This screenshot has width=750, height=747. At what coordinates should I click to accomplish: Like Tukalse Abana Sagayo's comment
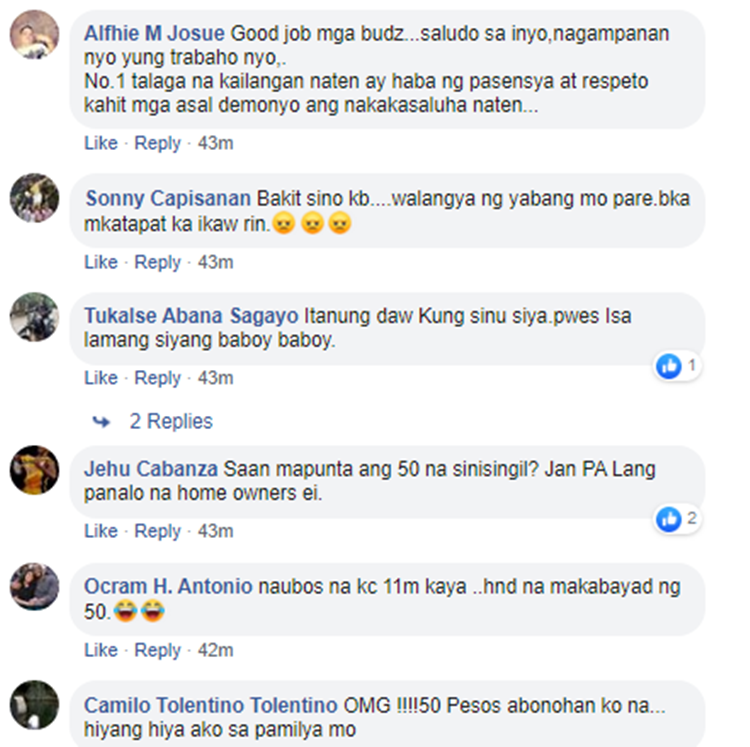tap(101, 378)
